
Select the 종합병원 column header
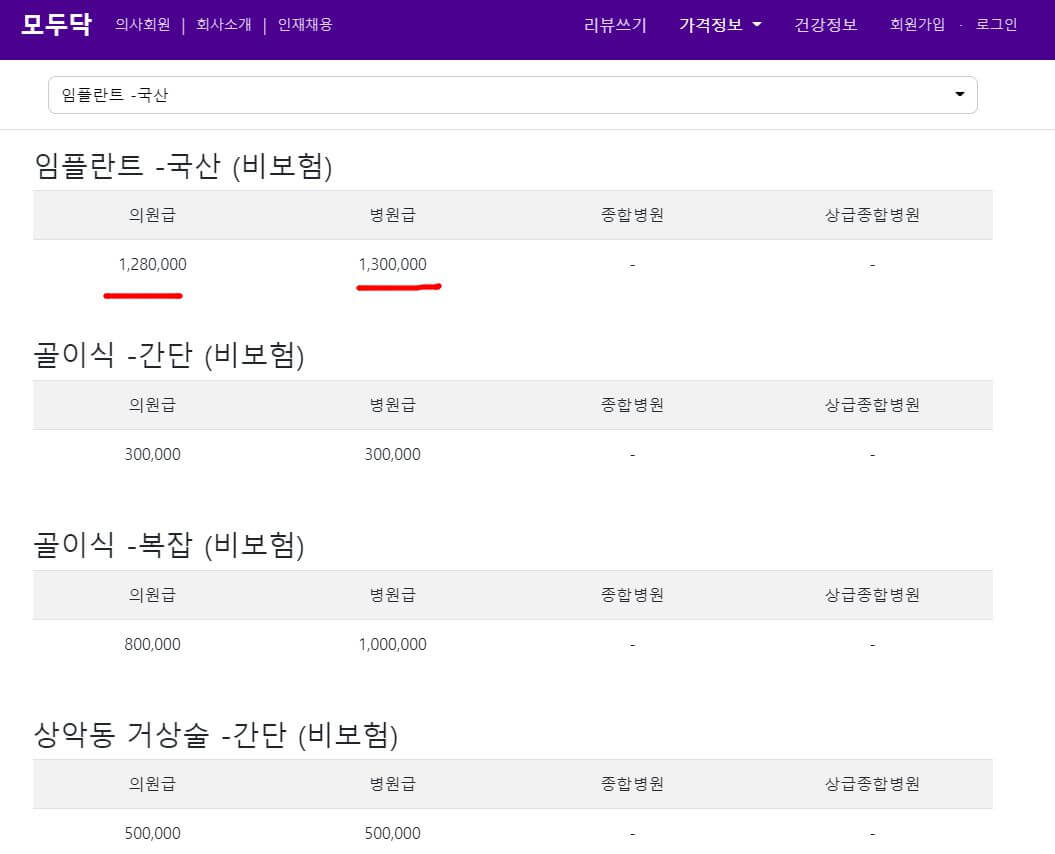631,214
